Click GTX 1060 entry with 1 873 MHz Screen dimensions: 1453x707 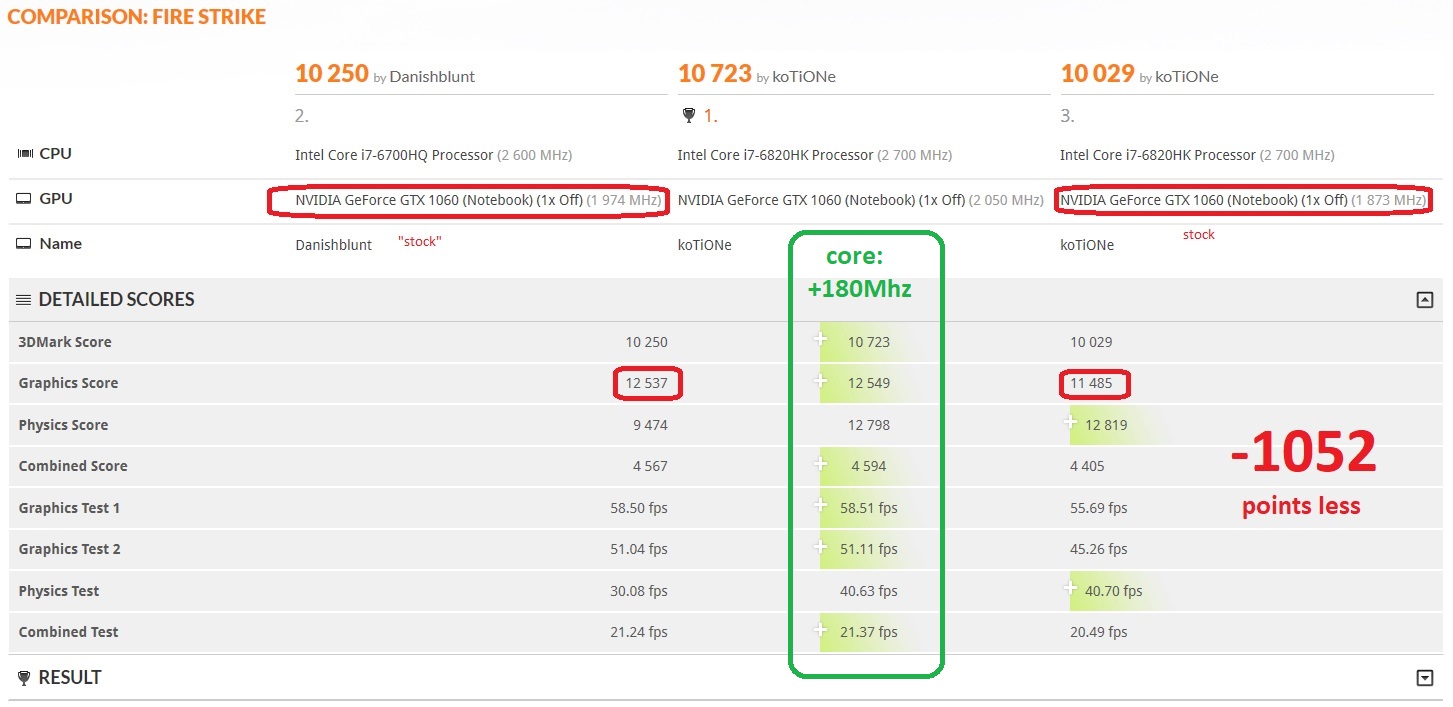point(1243,200)
